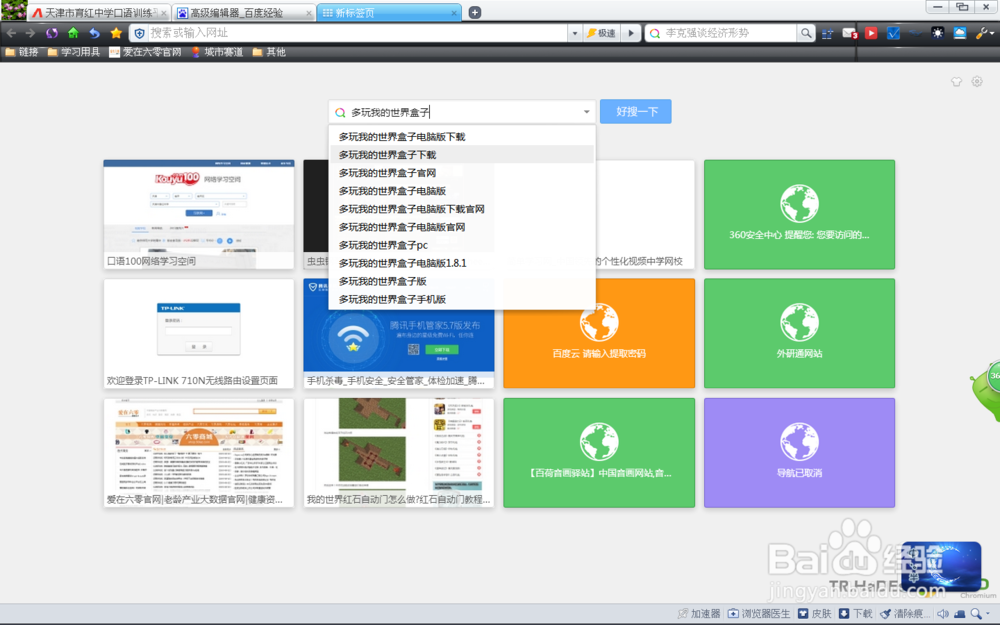The image size is (1000, 625).
Task: Open the wrench tools menu
Action: click(x=983, y=33)
